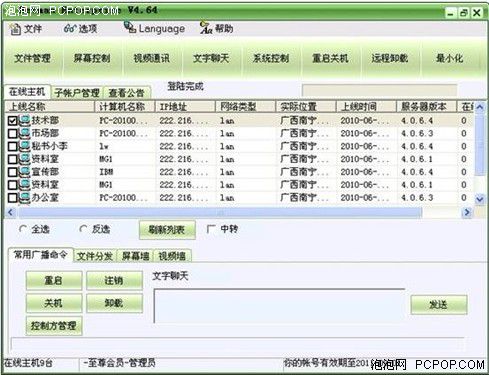Sort by 网络类型 column header
This screenshot has width=489, height=375.
[x=246, y=107]
